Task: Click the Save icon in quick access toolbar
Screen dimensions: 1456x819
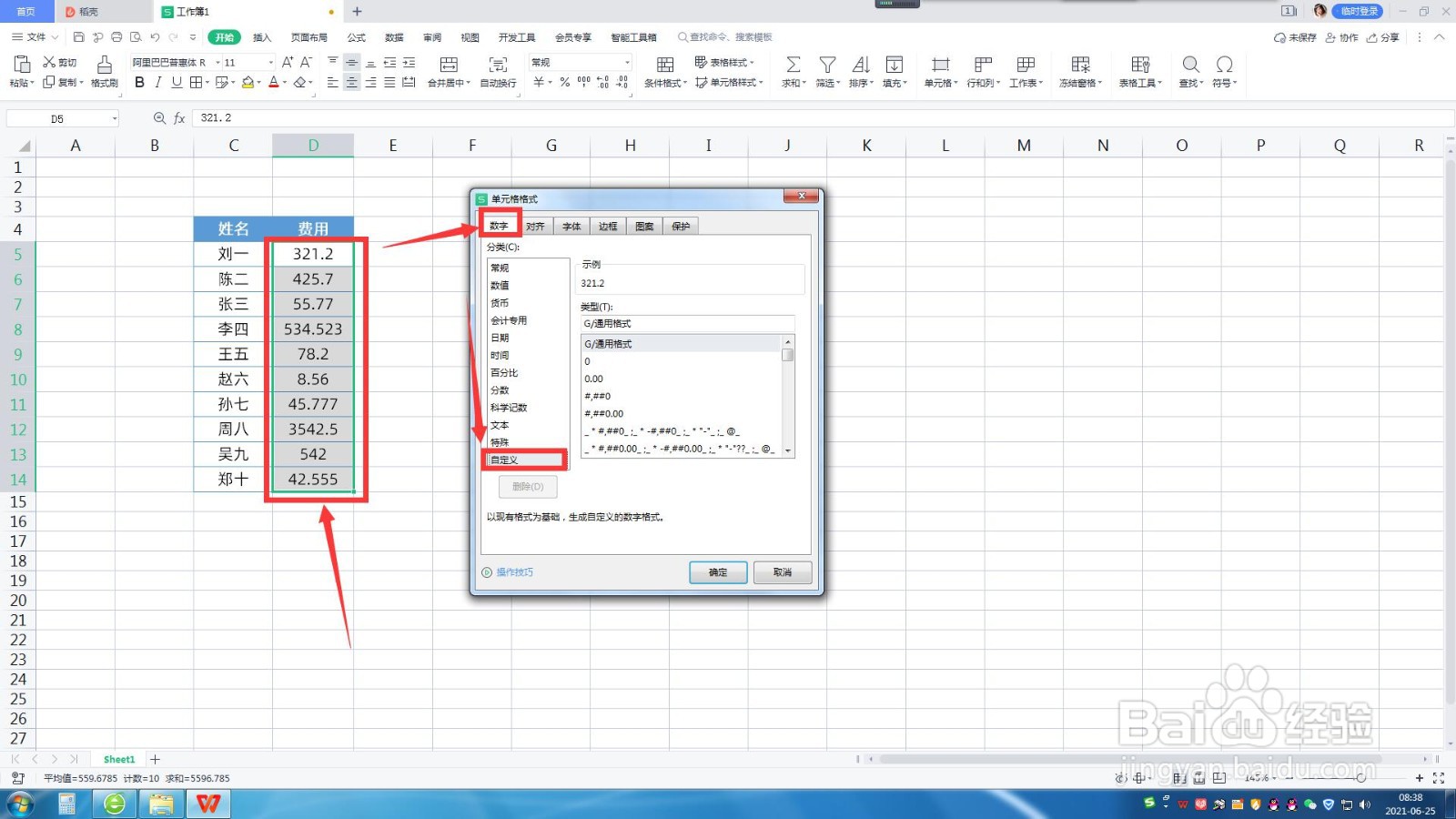Action: pos(79,37)
